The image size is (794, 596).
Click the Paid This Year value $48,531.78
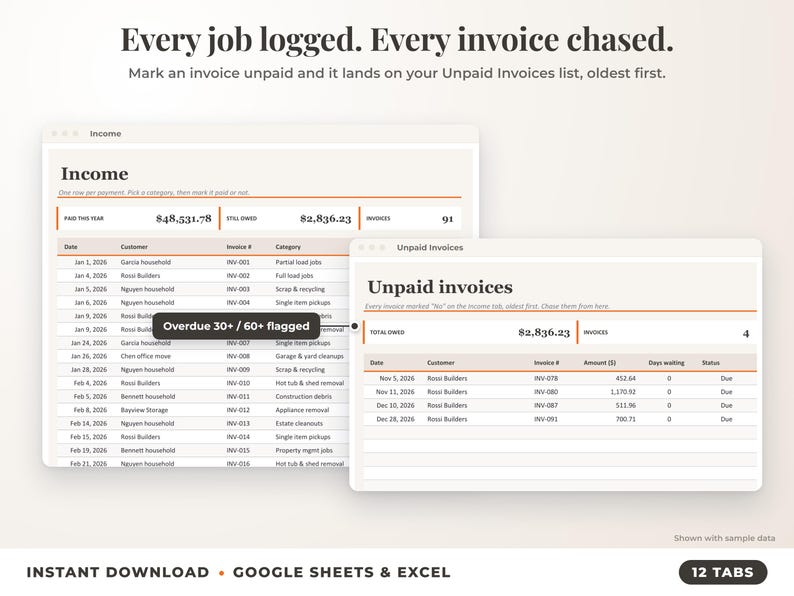pos(184,219)
